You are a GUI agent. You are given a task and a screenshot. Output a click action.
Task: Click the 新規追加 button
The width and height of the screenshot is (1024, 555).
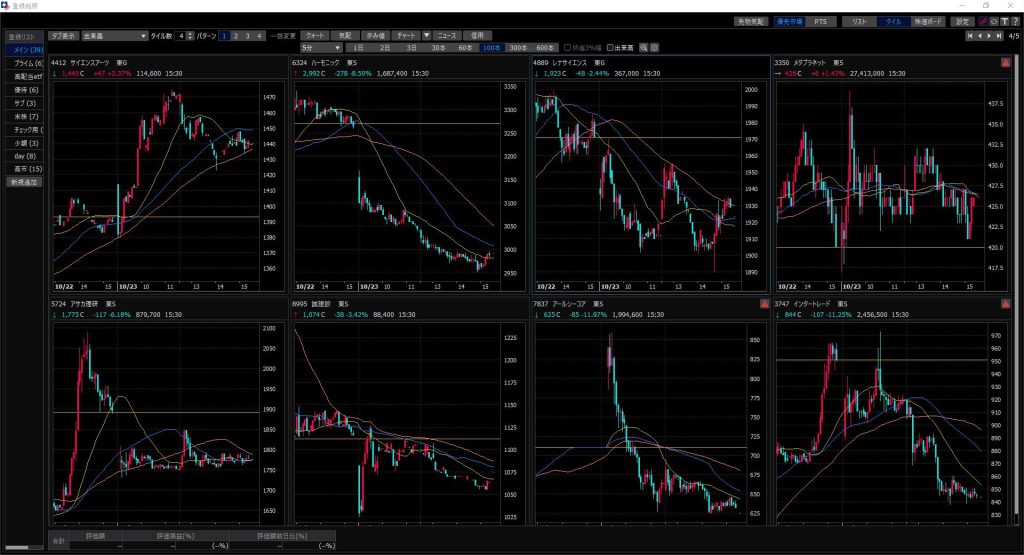coord(23,182)
